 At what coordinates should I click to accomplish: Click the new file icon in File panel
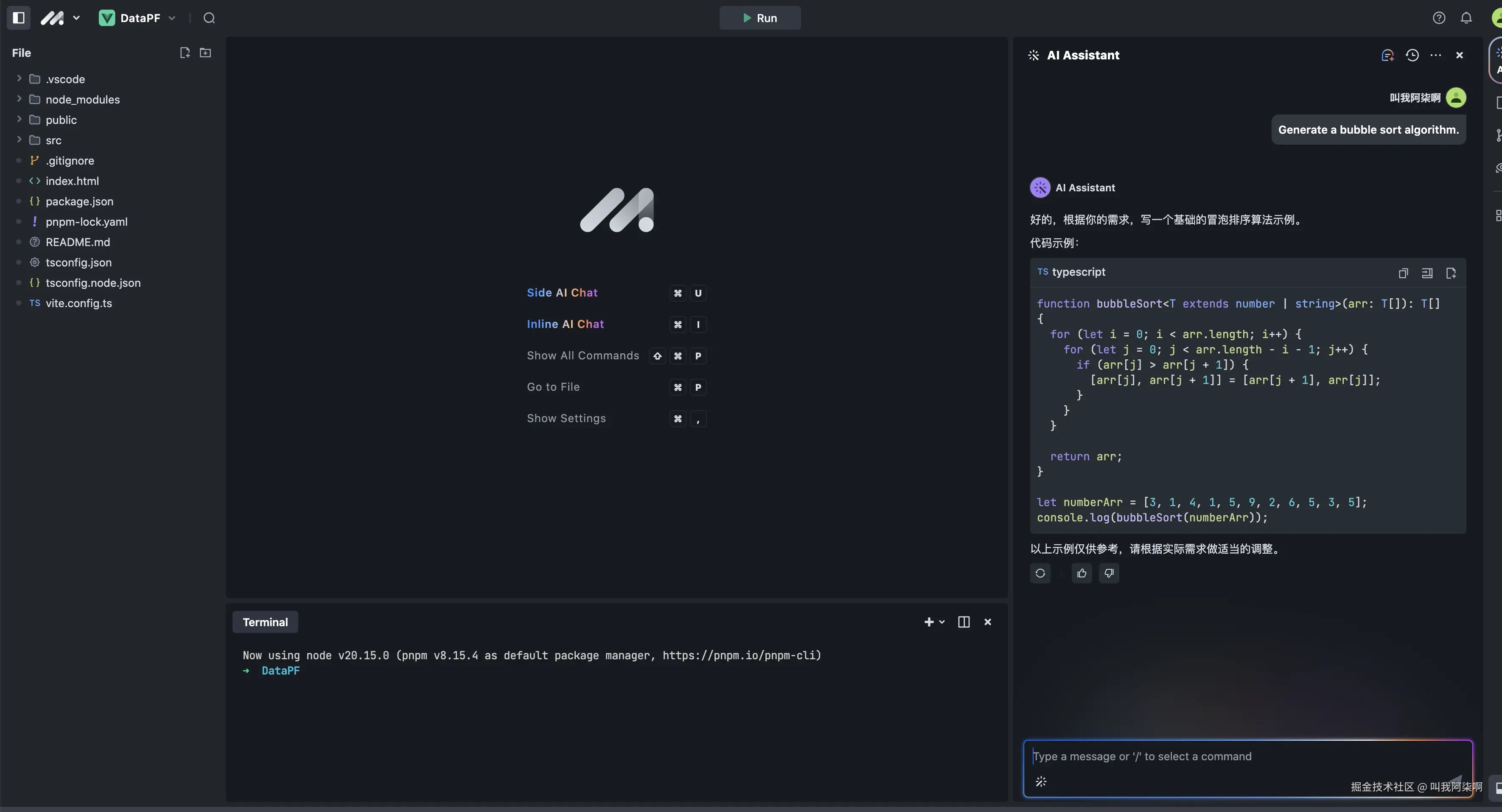(x=185, y=53)
